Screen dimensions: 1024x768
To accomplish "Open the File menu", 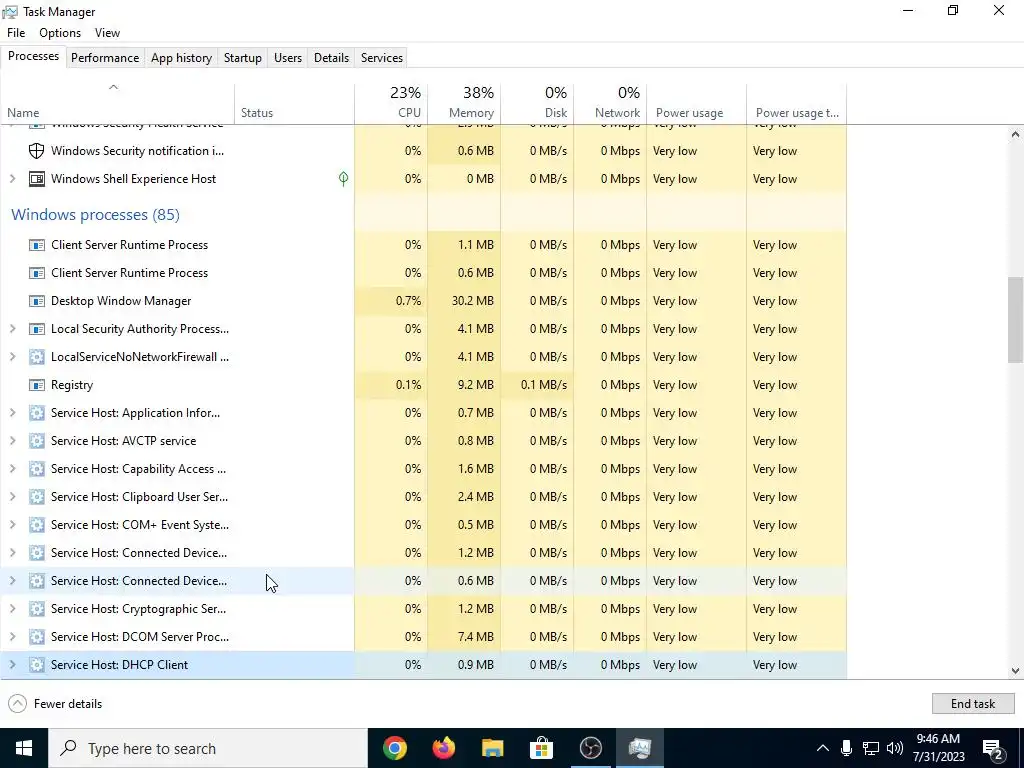I will click(16, 33).
